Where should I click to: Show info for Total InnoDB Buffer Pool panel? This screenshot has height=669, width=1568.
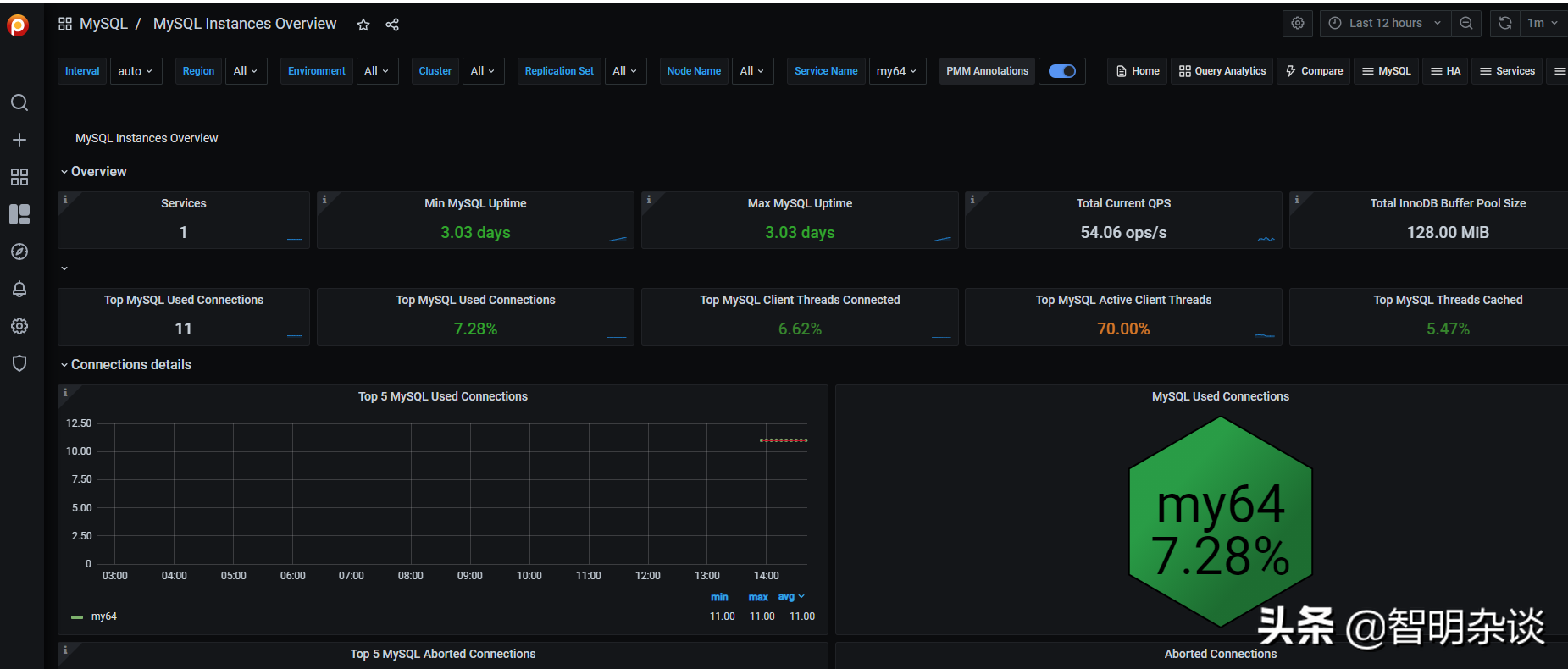[x=1297, y=199]
